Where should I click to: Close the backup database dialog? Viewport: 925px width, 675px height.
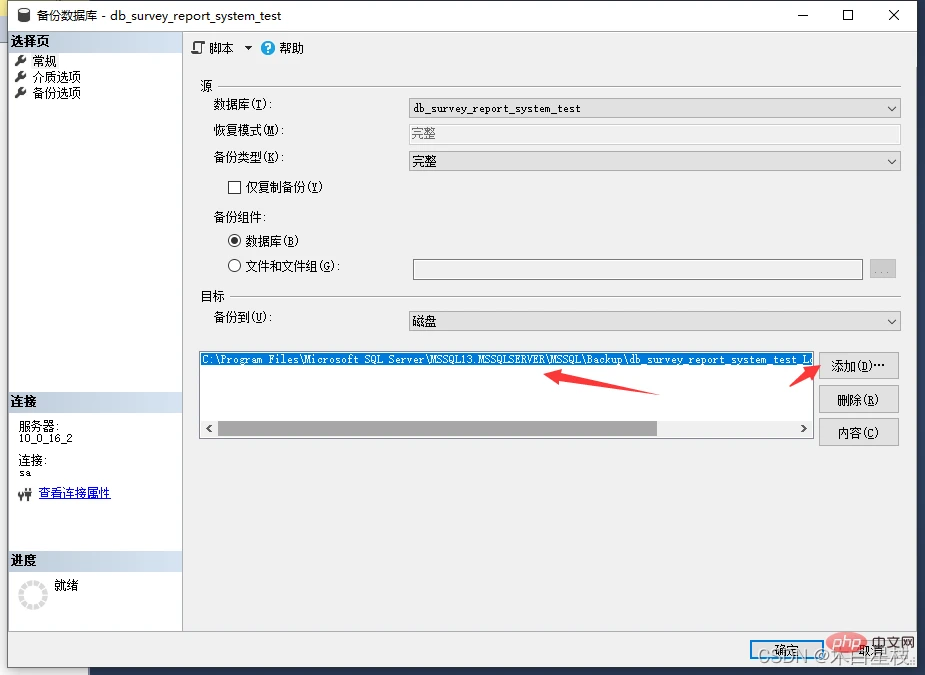coord(894,15)
